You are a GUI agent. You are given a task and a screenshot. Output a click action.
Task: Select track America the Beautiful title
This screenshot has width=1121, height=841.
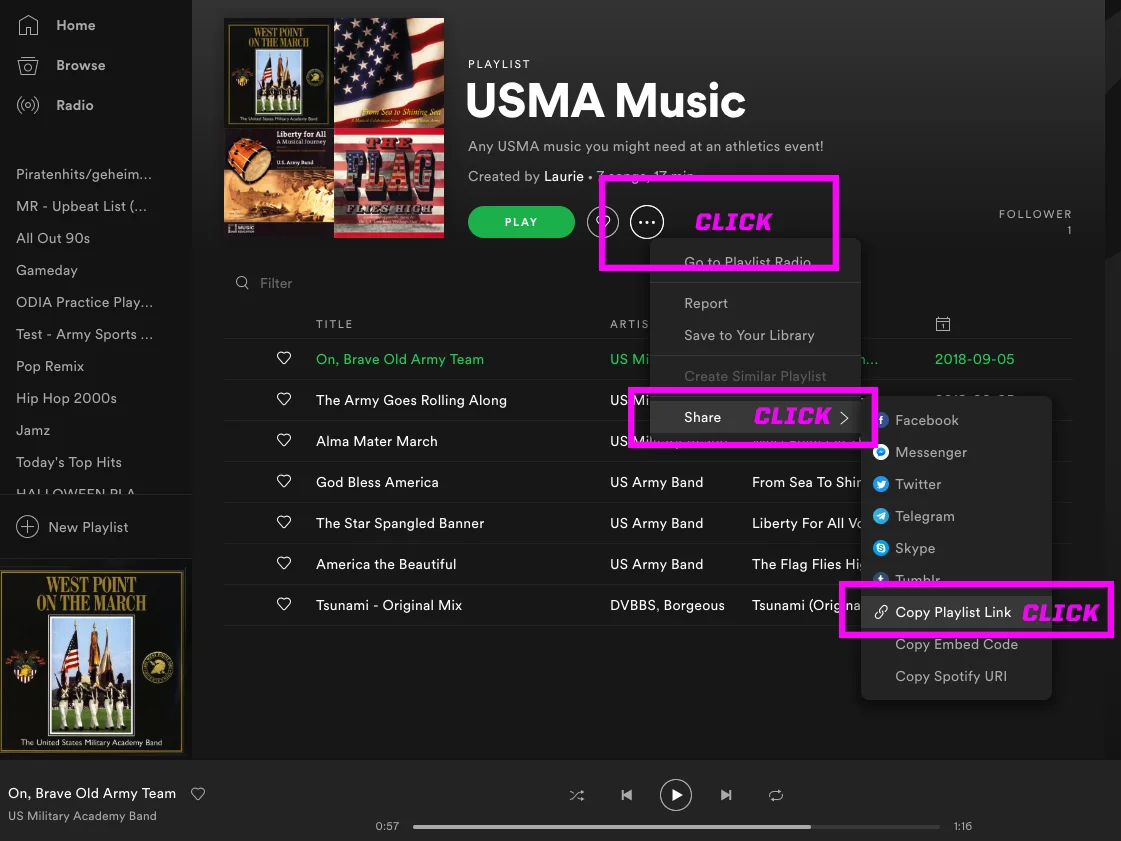pos(386,564)
